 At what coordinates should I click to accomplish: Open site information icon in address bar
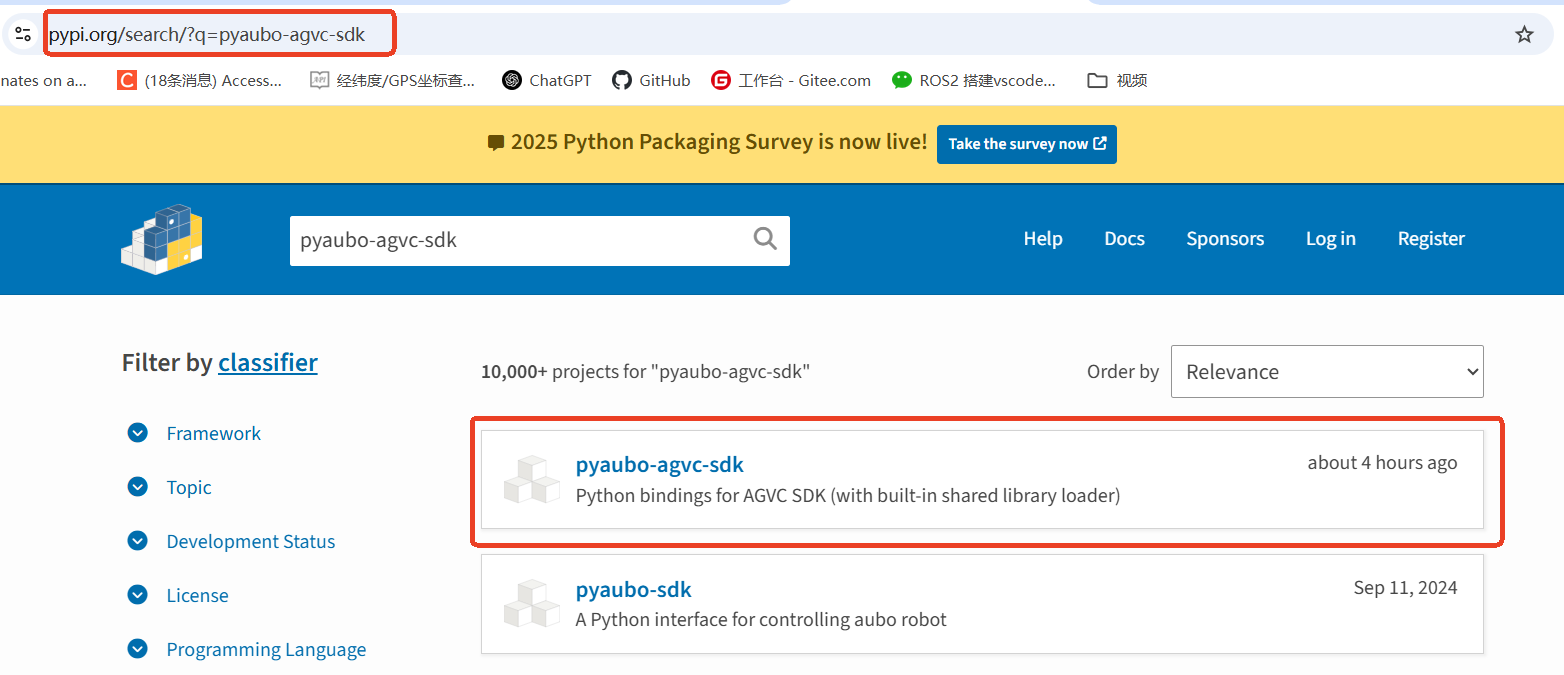[23, 35]
